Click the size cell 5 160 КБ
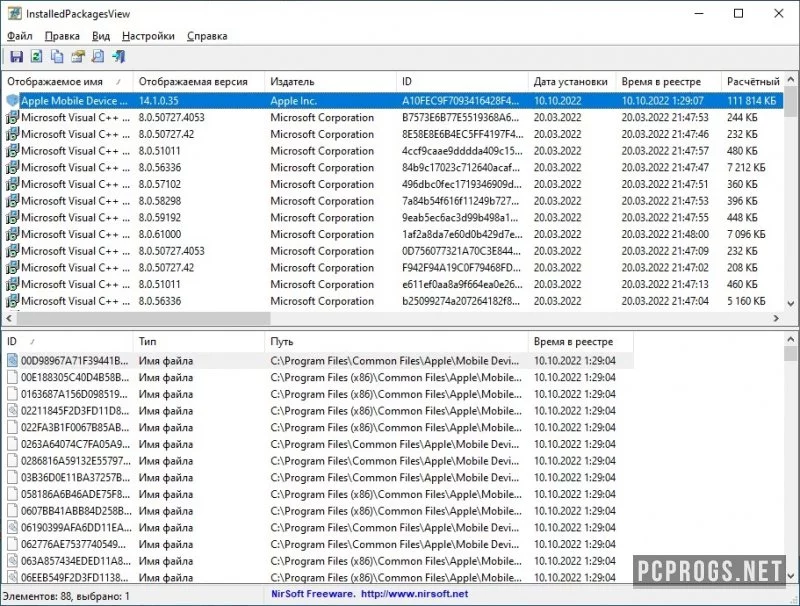This screenshot has width=800, height=606. 746,301
